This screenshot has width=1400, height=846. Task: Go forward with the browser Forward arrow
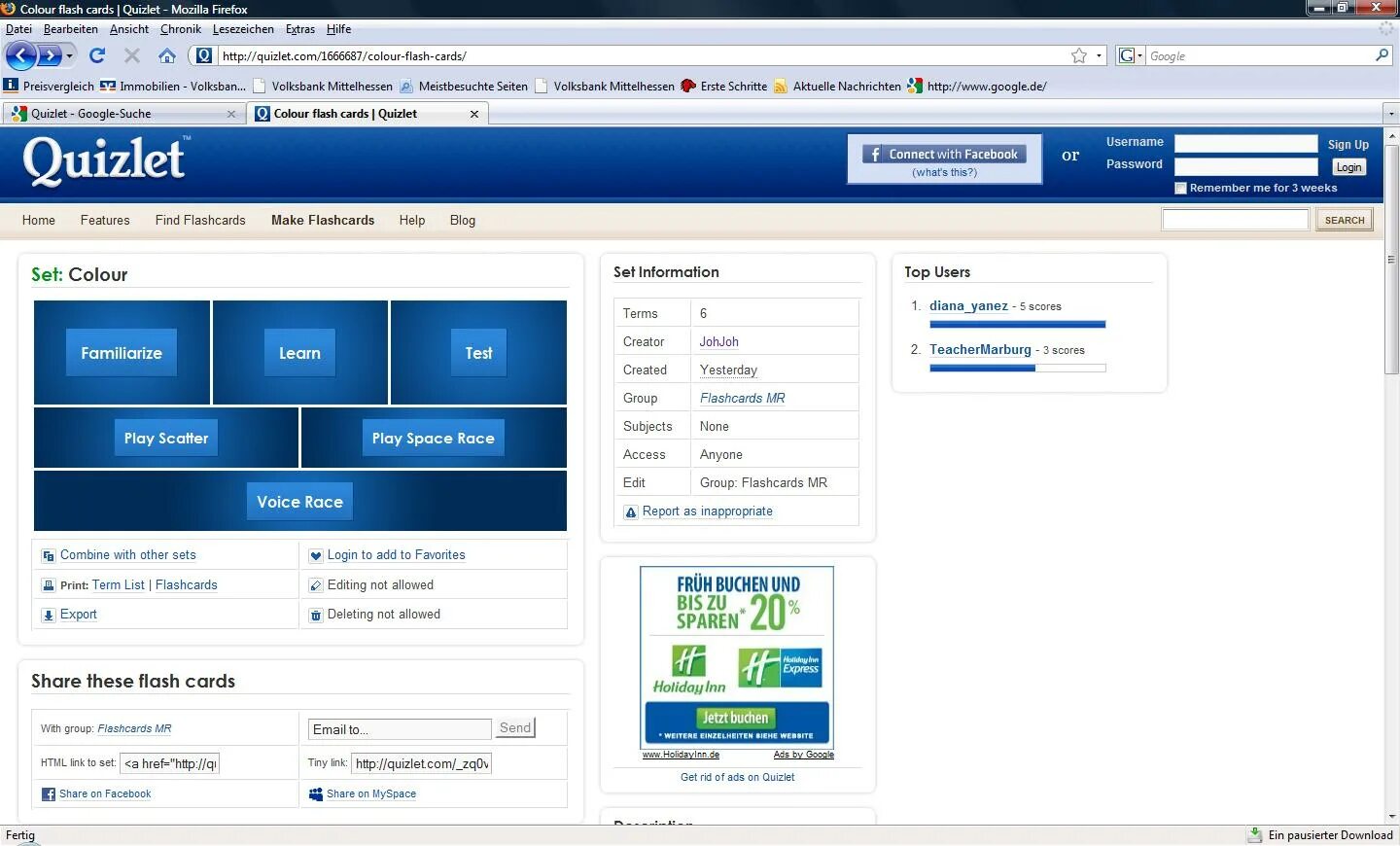coord(49,55)
